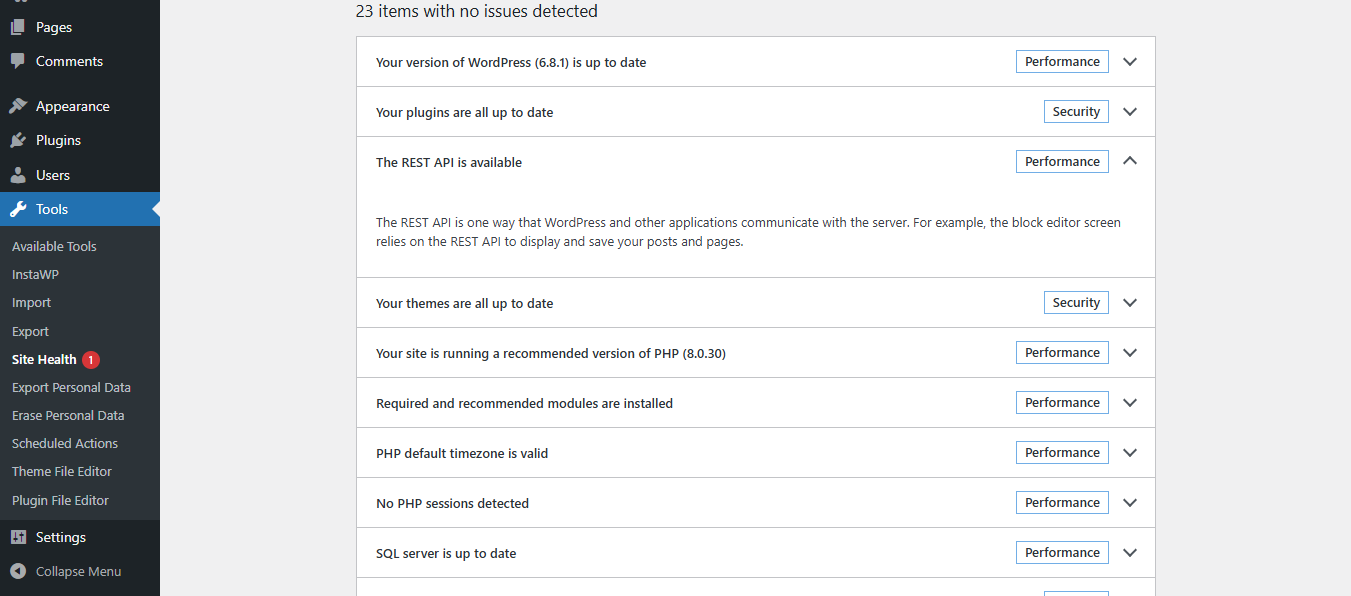
Task: Expand the SQL server status row
Action: pyautogui.click(x=1129, y=552)
